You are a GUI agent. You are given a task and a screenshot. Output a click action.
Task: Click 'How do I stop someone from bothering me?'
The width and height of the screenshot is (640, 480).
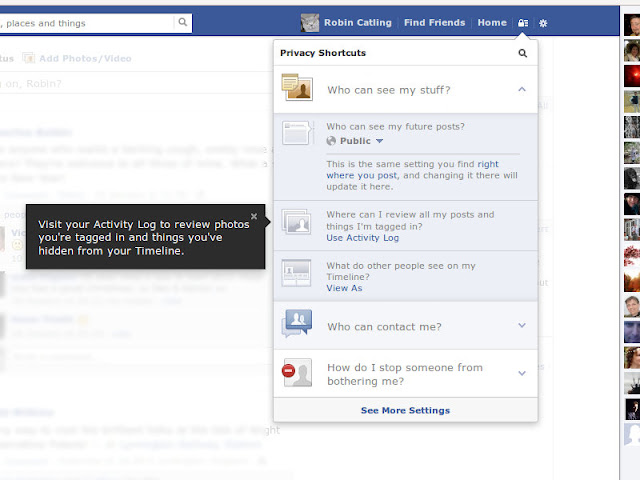pos(405,374)
